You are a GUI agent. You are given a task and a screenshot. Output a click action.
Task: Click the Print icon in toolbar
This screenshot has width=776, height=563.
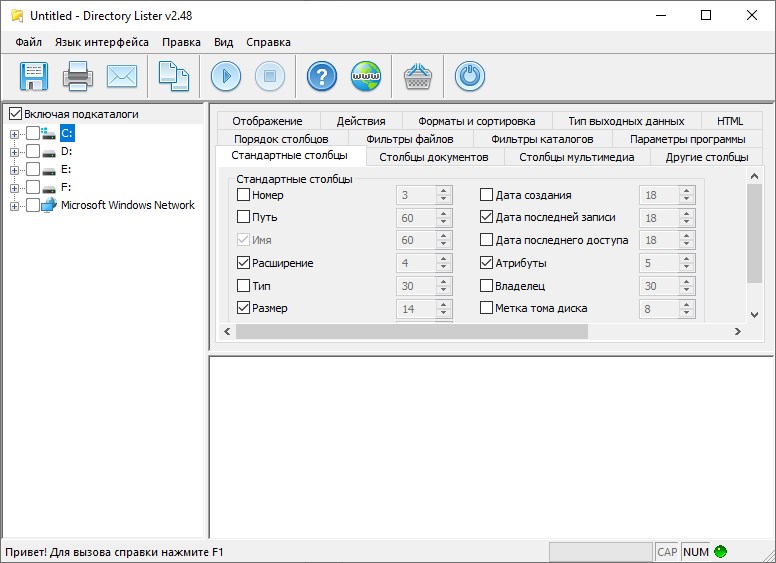click(78, 76)
